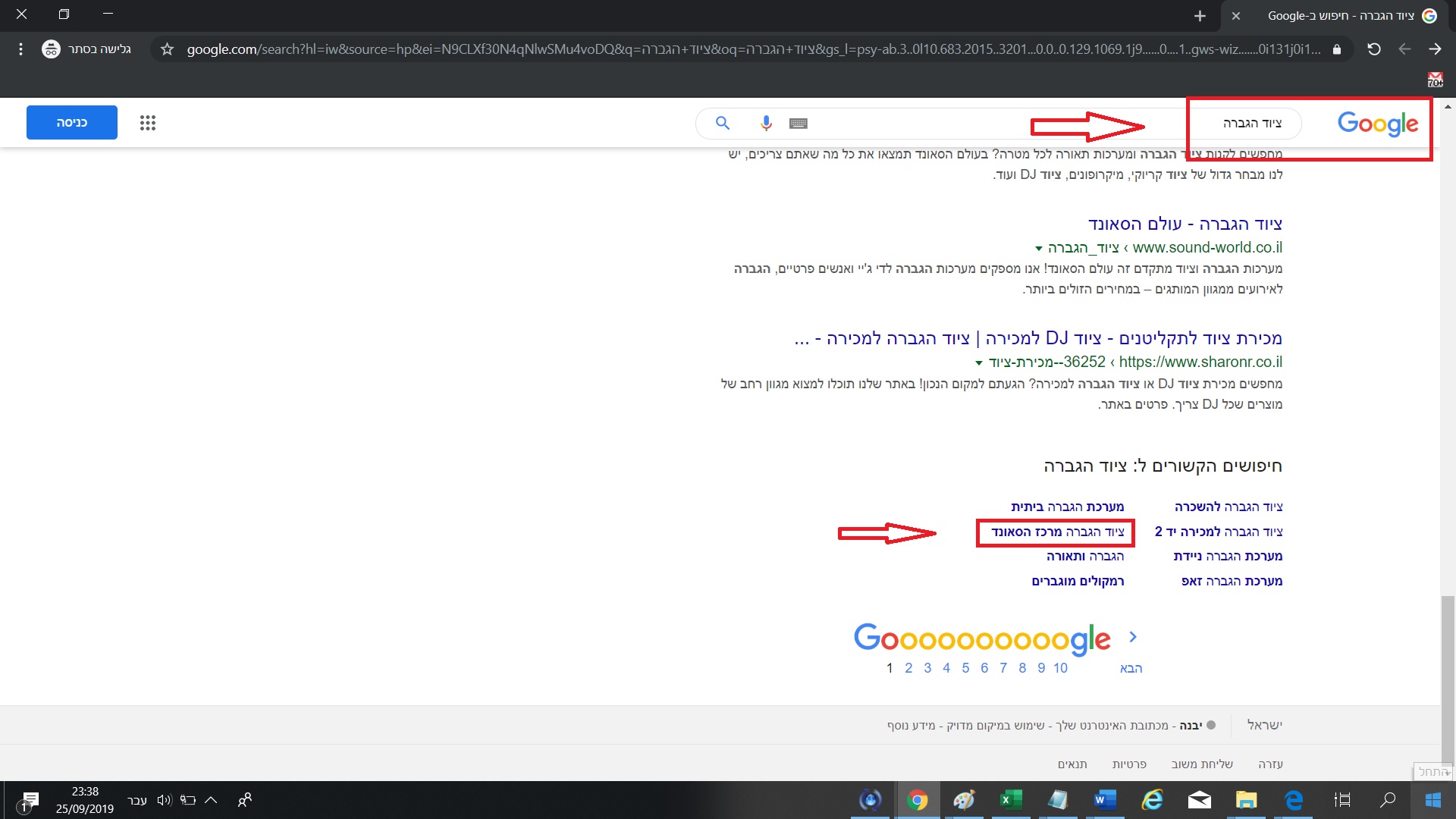The image size is (1456, 819).
Task: Open the Mail app on the taskbar
Action: (1200, 800)
